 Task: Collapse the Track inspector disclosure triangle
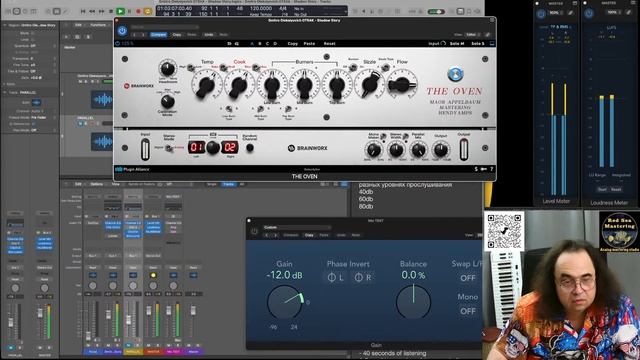(5, 93)
